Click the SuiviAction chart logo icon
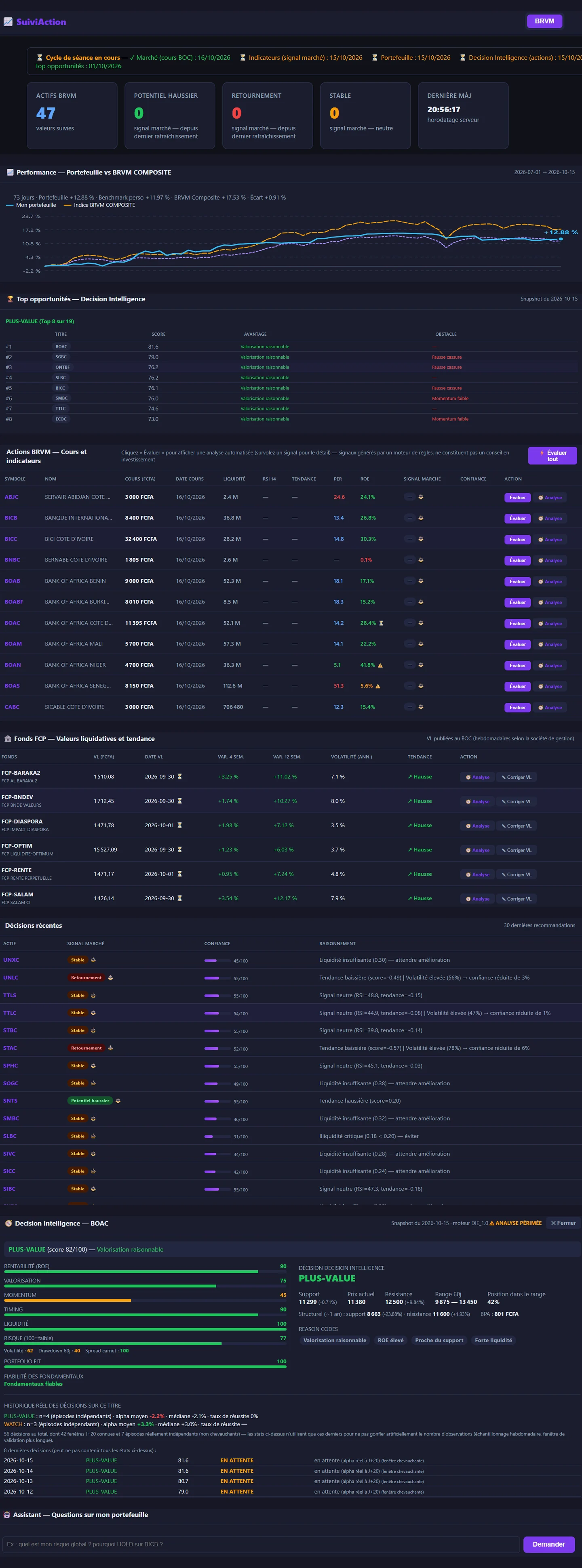 click(8, 22)
